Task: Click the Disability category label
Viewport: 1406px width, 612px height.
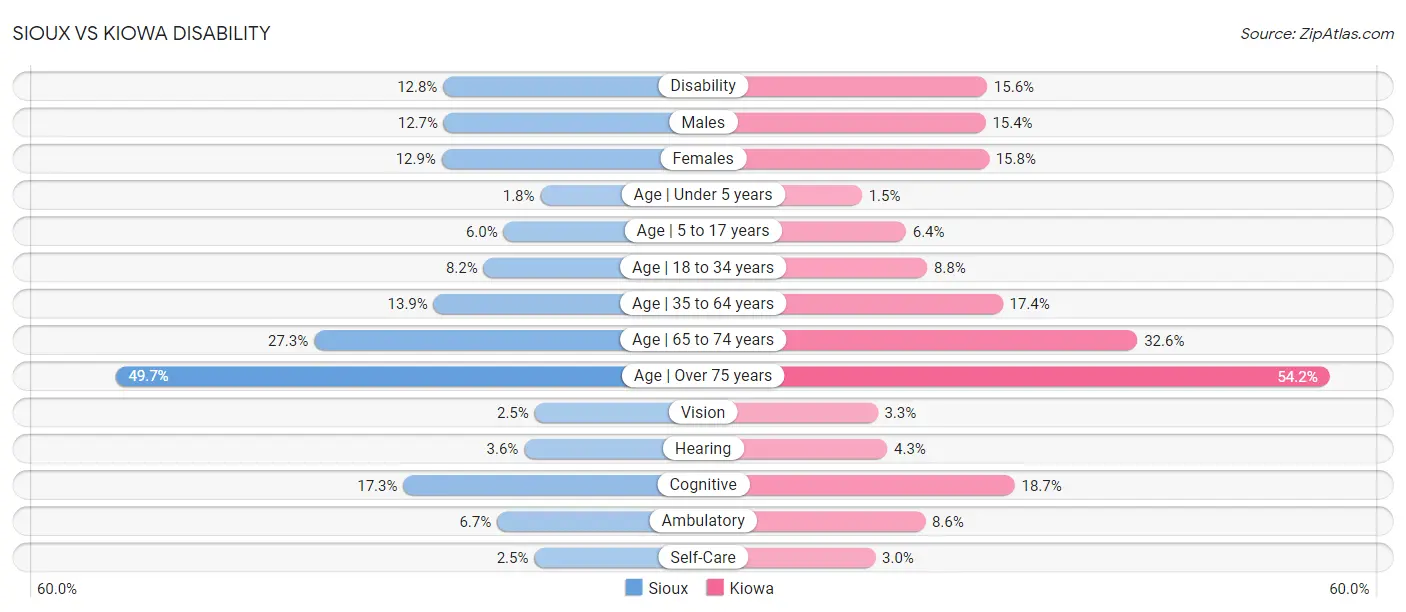Action: coord(703,86)
